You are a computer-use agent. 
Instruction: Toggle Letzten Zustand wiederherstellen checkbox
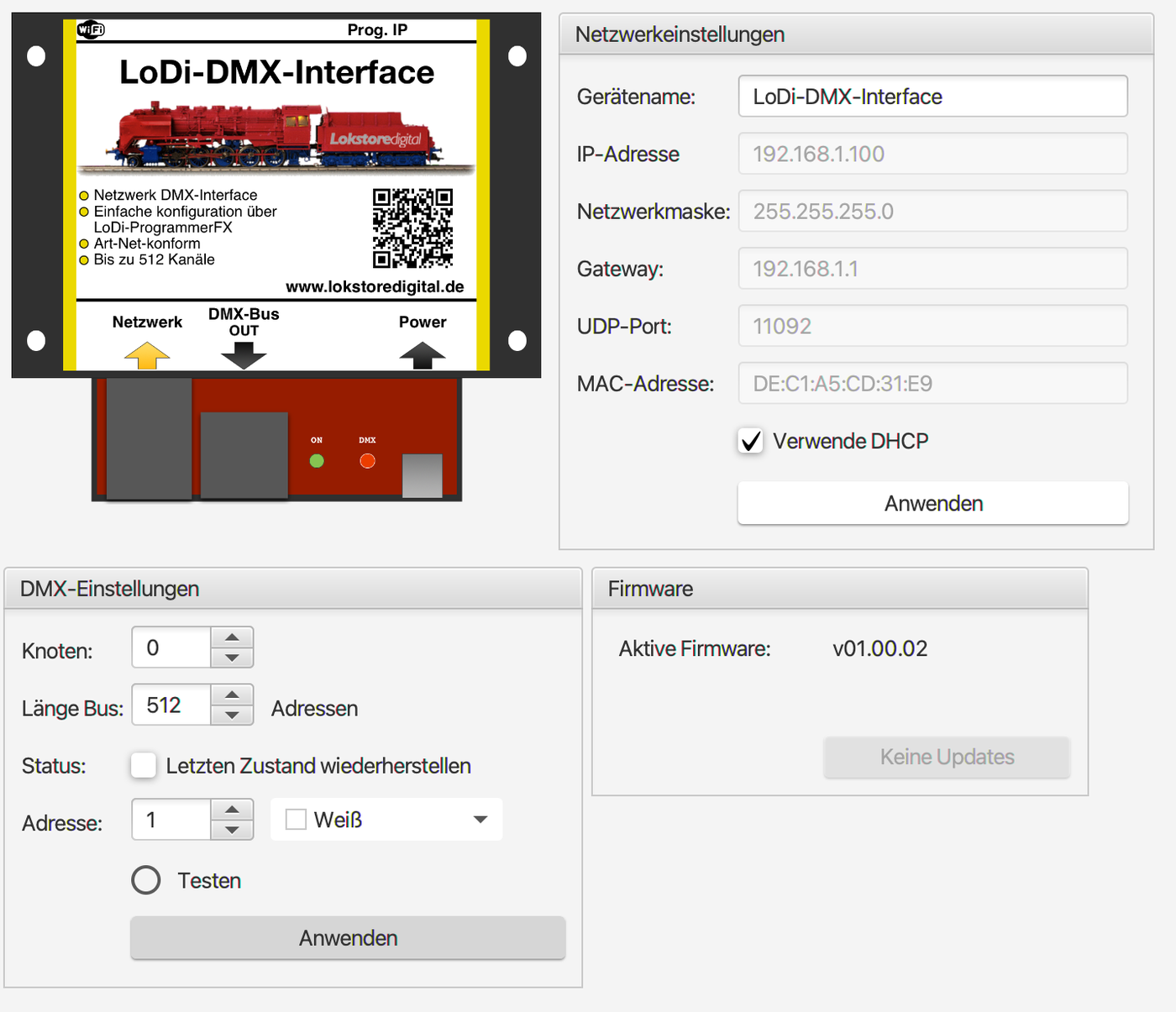click(x=144, y=765)
